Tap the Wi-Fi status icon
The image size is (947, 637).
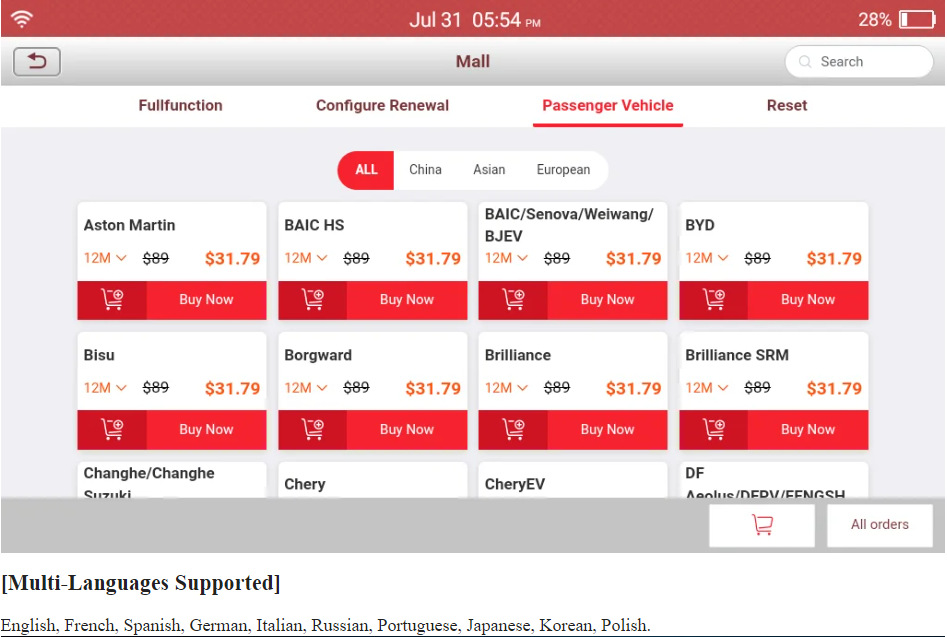point(22,19)
